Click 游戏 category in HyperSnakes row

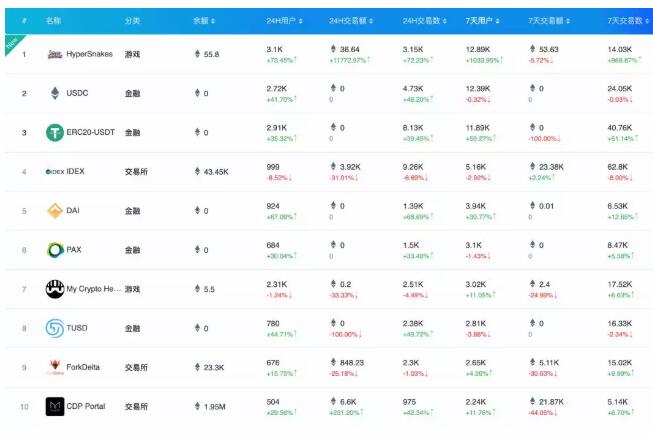[x=132, y=54]
